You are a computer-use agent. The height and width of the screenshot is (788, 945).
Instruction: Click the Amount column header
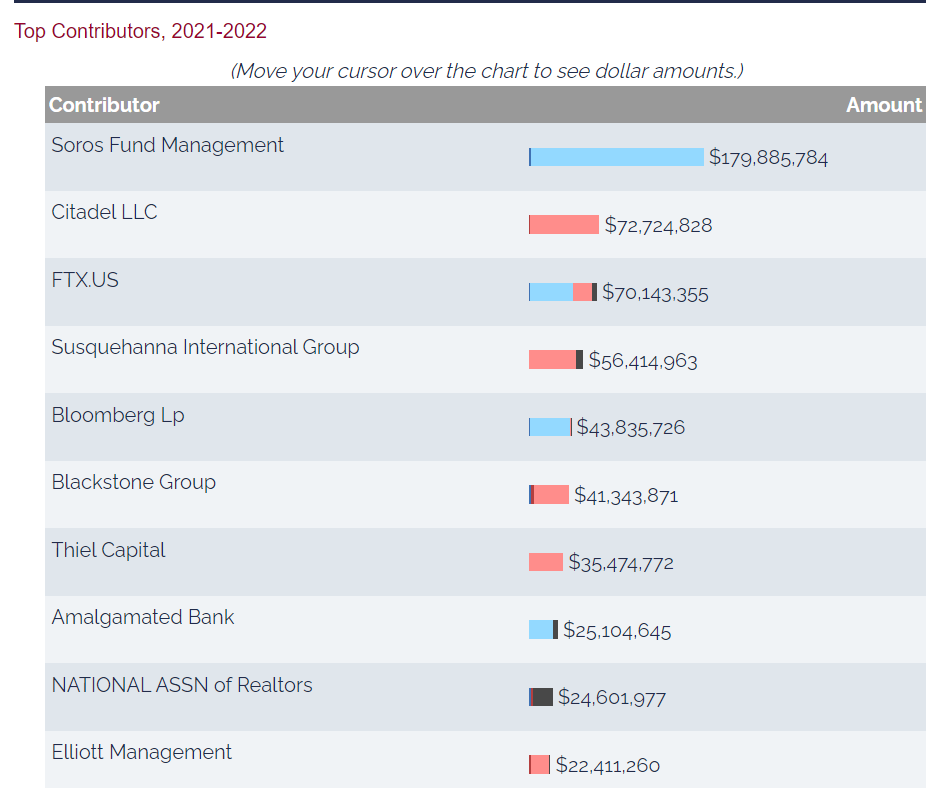point(884,105)
